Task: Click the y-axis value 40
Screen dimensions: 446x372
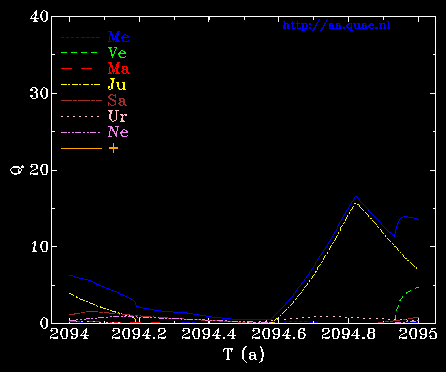Action: [39, 17]
